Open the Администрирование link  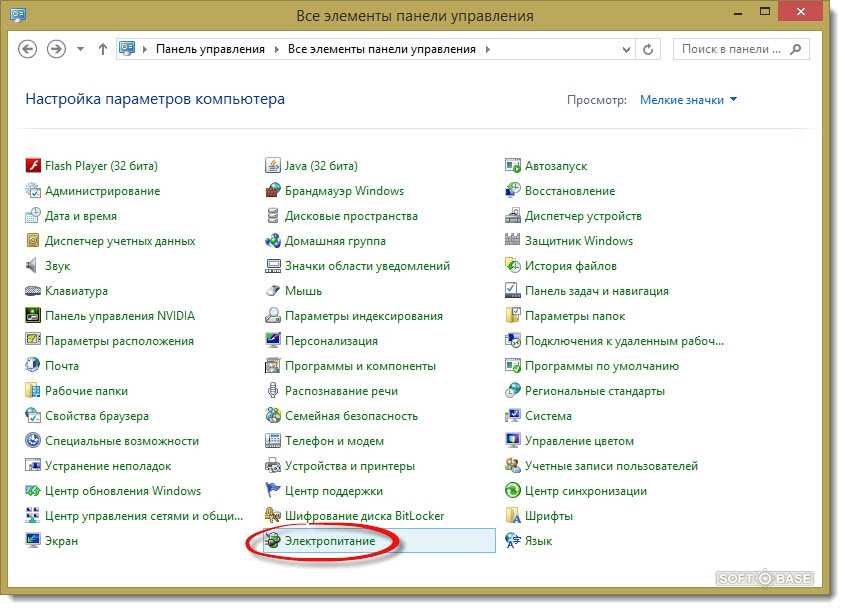coord(102,191)
